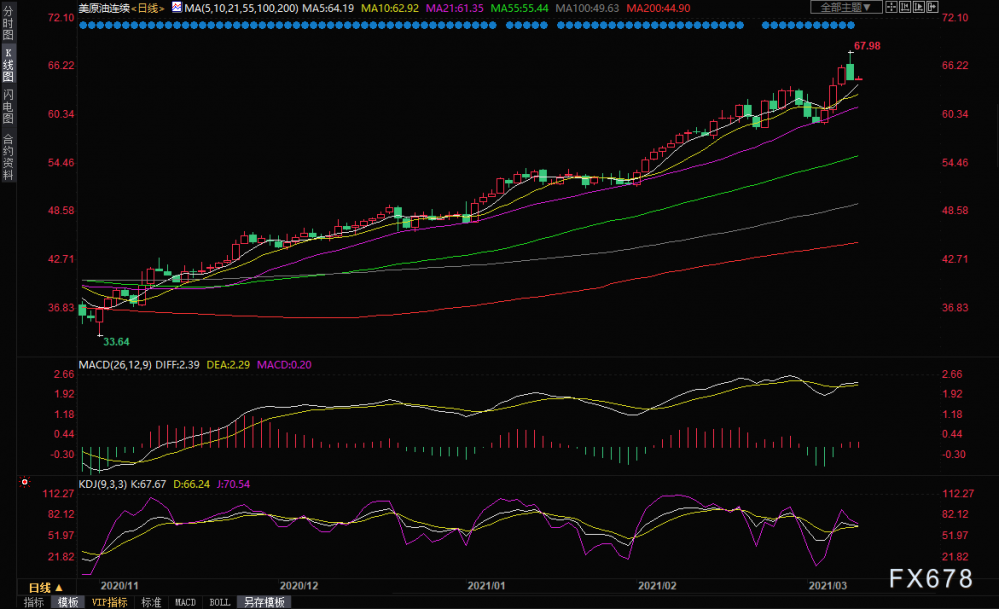This screenshot has height=609, width=999.
Task: Select the K线图 vertical tab
Action: [8, 64]
